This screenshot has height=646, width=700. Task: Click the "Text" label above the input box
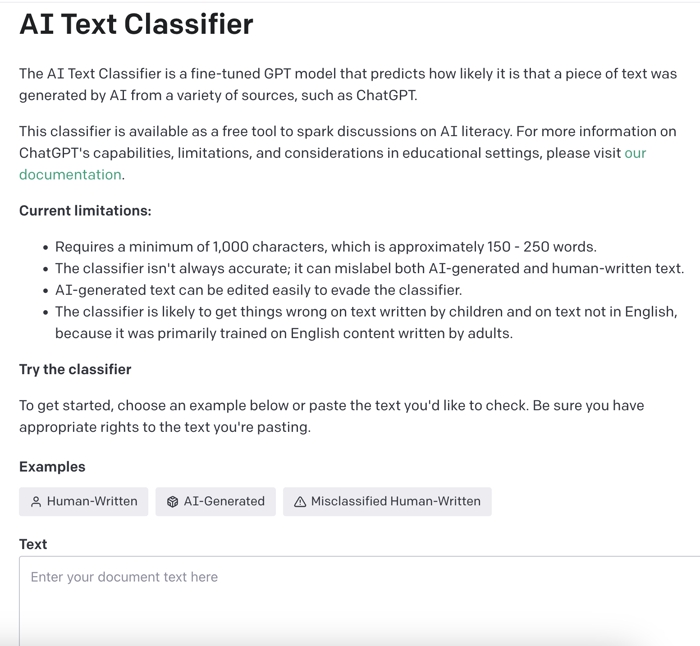click(x=33, y=544)
